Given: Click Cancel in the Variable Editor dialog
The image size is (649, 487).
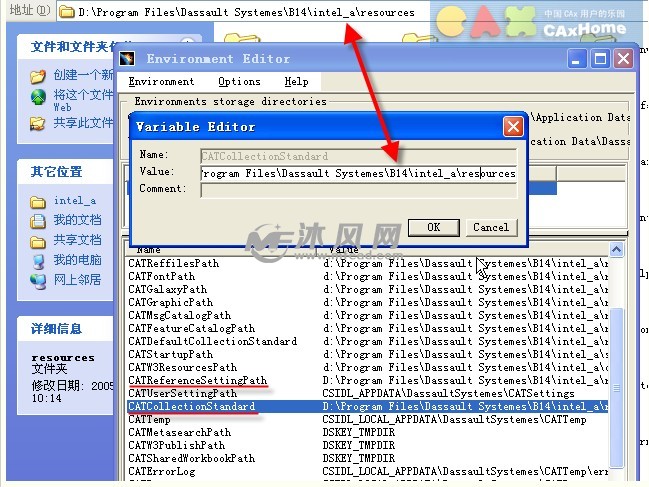Looking at the screenshot, I should pos(490,227).
